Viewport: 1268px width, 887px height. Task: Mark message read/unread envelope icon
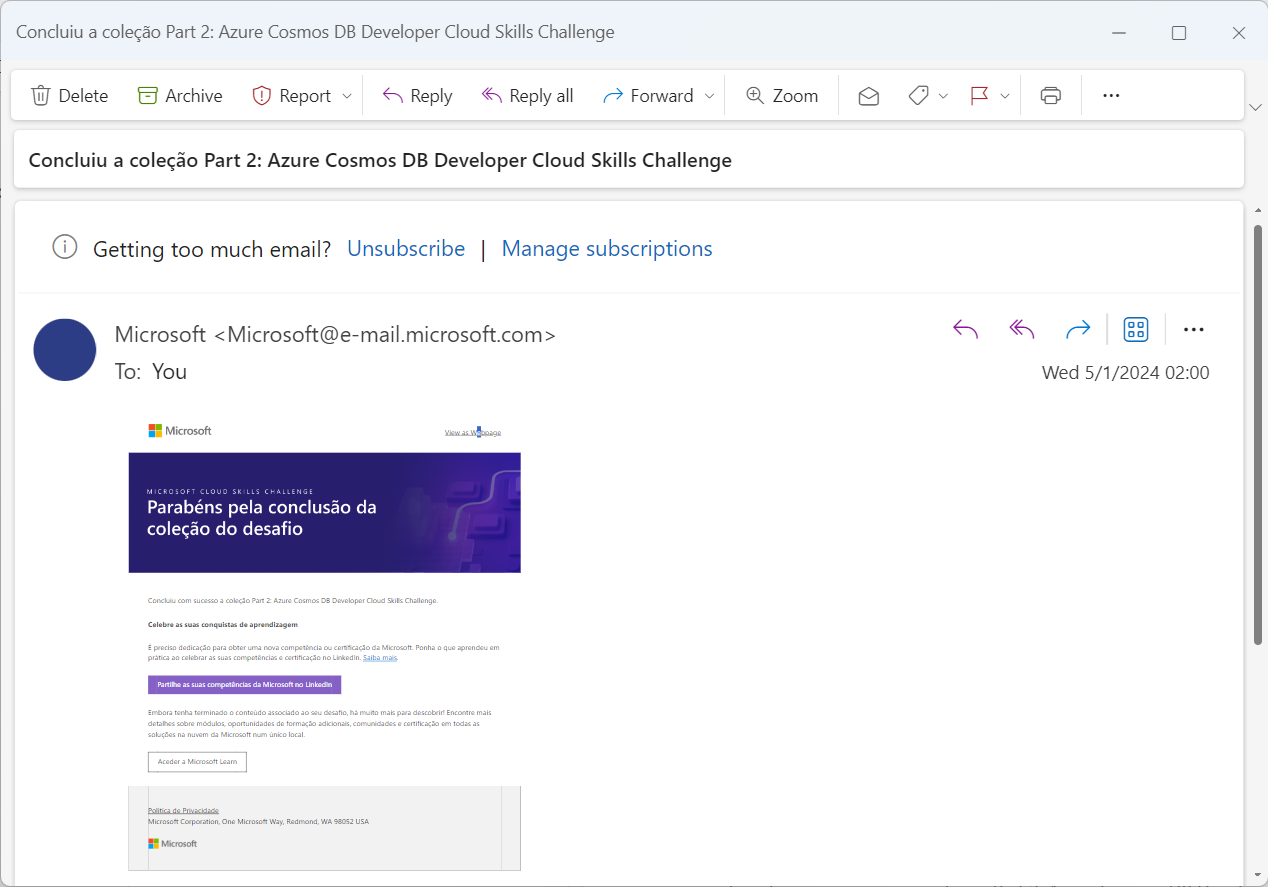(x=869, y=96)
